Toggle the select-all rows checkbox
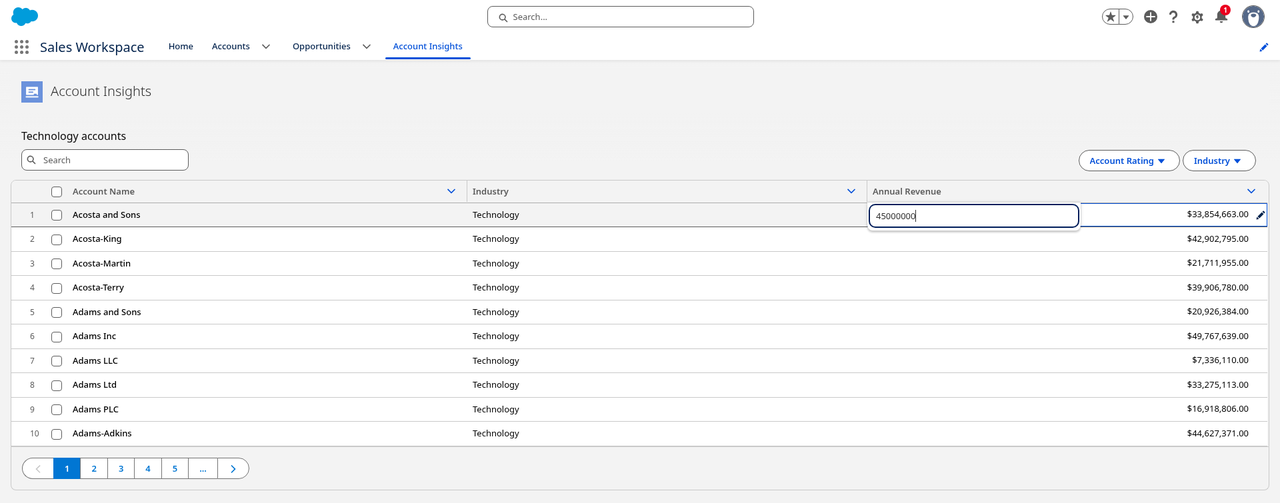 click(x=57, y=192)
